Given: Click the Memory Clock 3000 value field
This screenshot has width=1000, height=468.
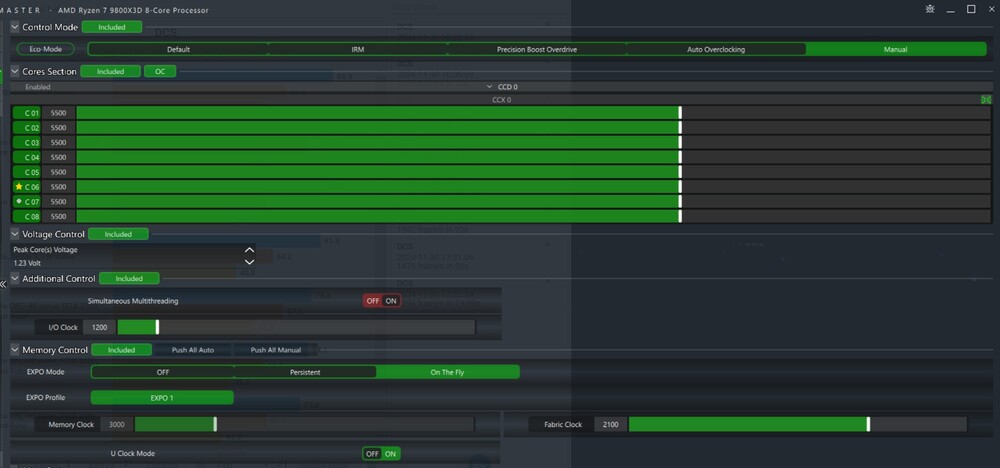Looking at the screenshot, I should [117, 424].
